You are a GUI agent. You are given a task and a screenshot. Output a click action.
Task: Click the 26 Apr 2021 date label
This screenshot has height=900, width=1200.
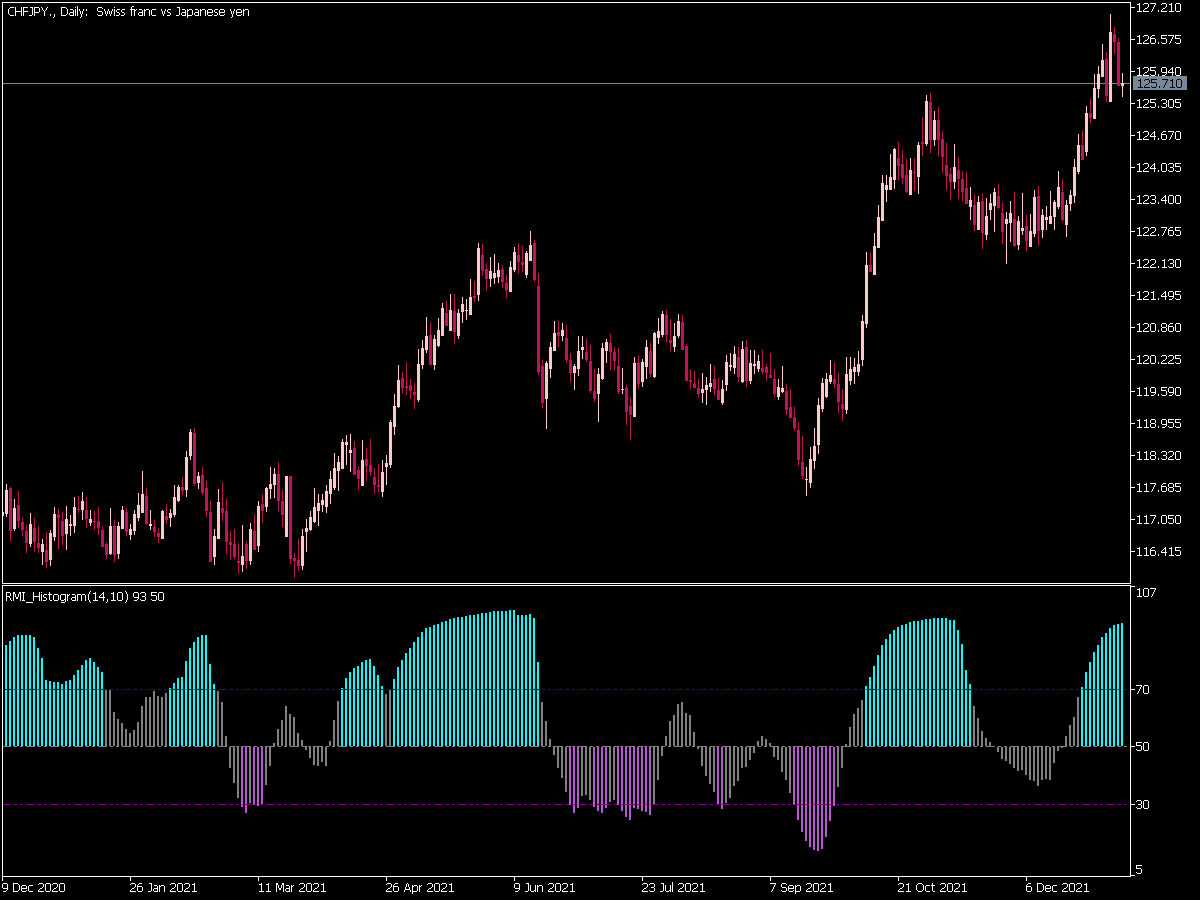click(420, 888)
